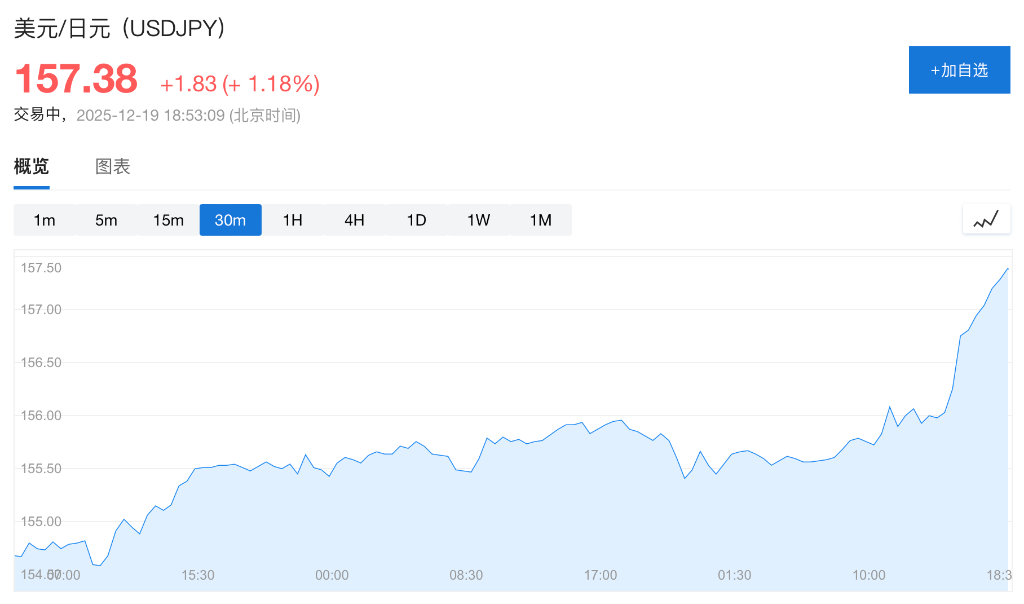
Task: Select the 5m interval
Action: pos(106,220)
